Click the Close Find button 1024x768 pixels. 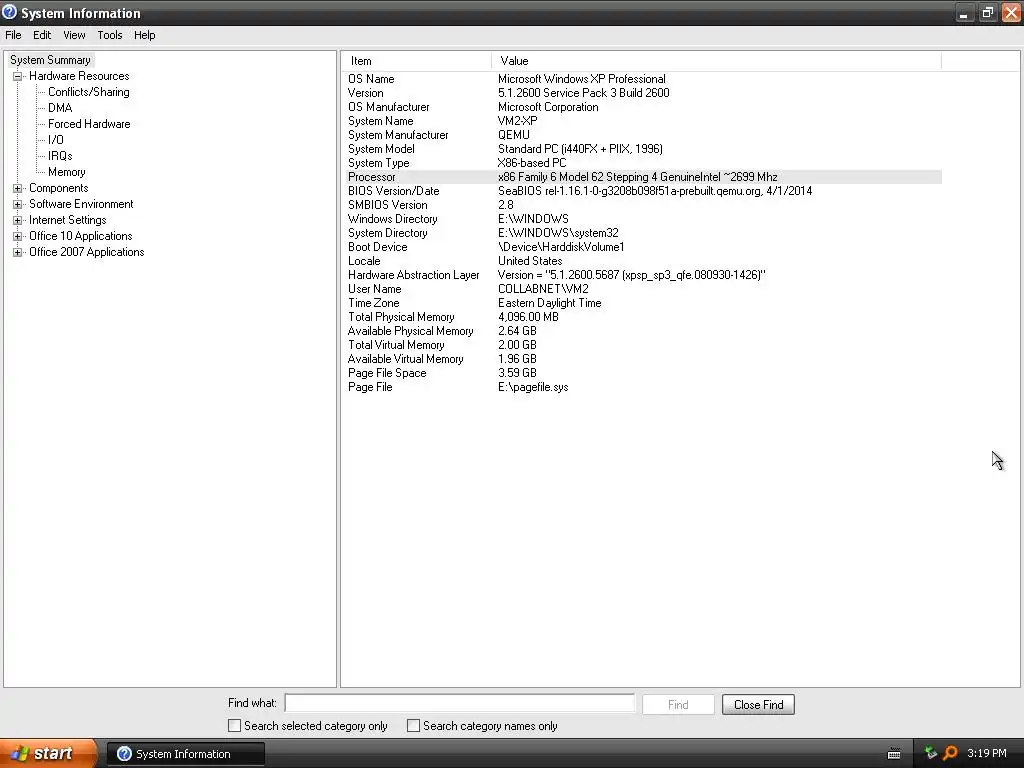click(x=758, y=705)
